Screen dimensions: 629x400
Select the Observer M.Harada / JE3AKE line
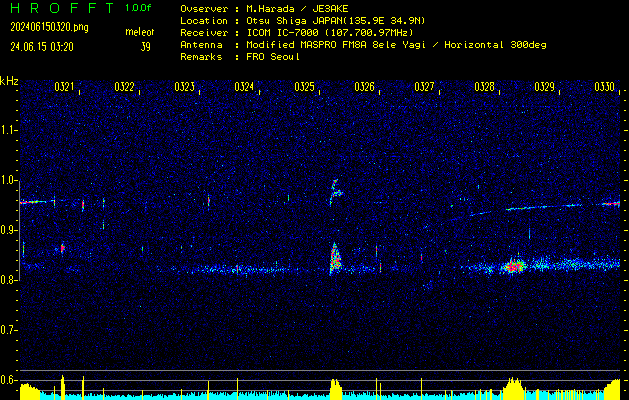262,8
